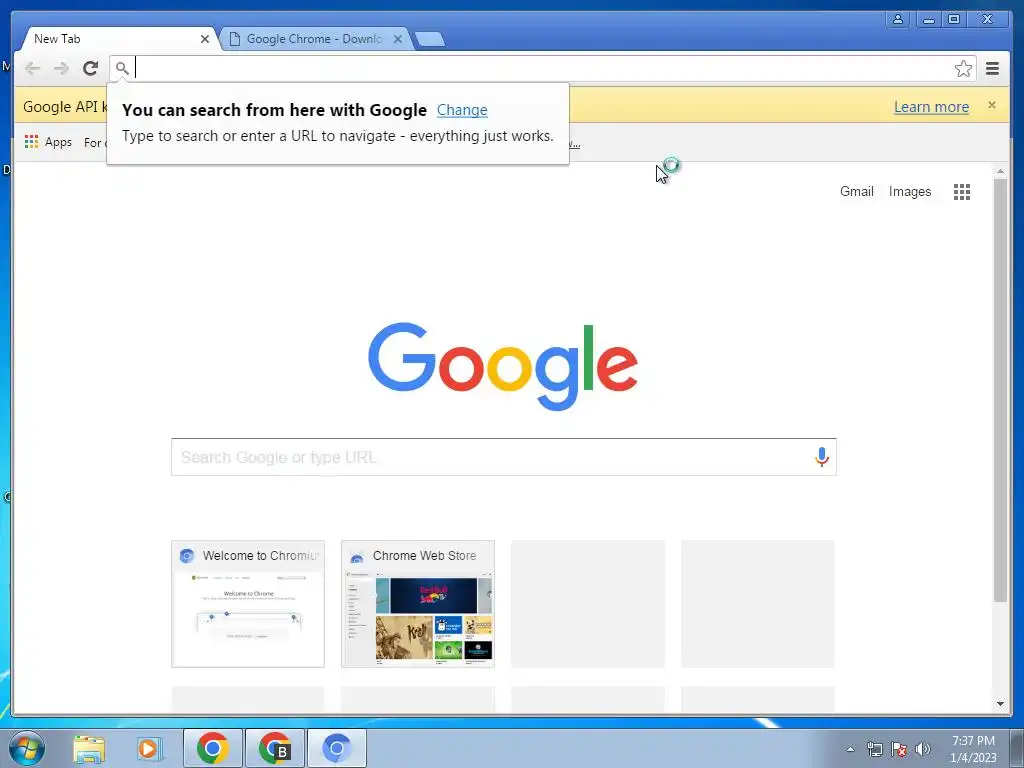
Task: Open a new tab with the tab button
Action: 430,39
